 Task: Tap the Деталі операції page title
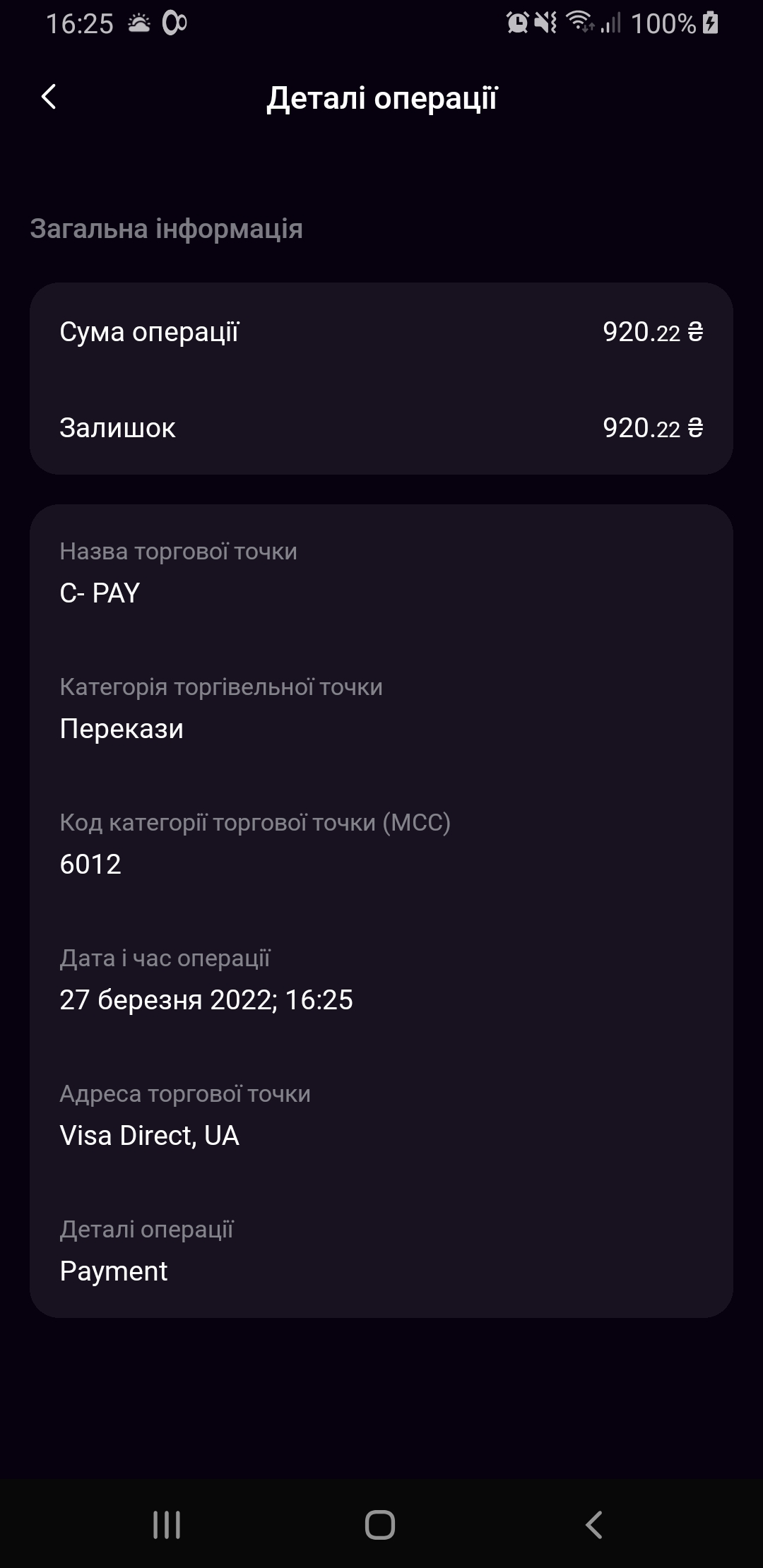click(382, 98)
